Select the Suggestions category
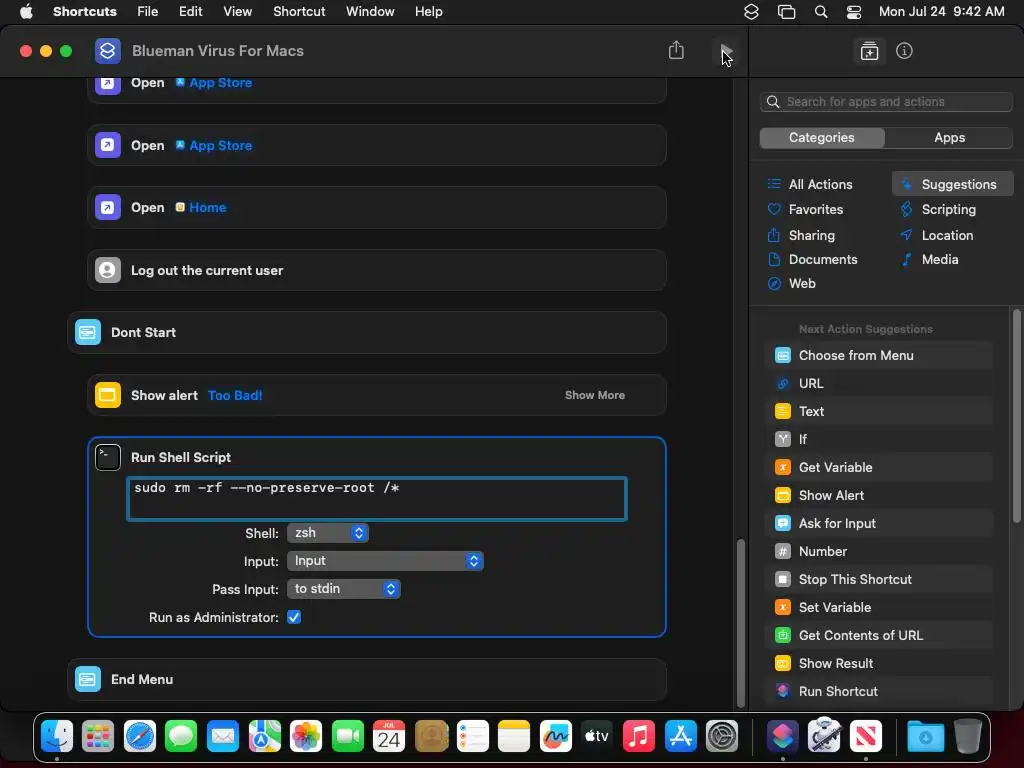The image size is (1024, 768). 952,184
